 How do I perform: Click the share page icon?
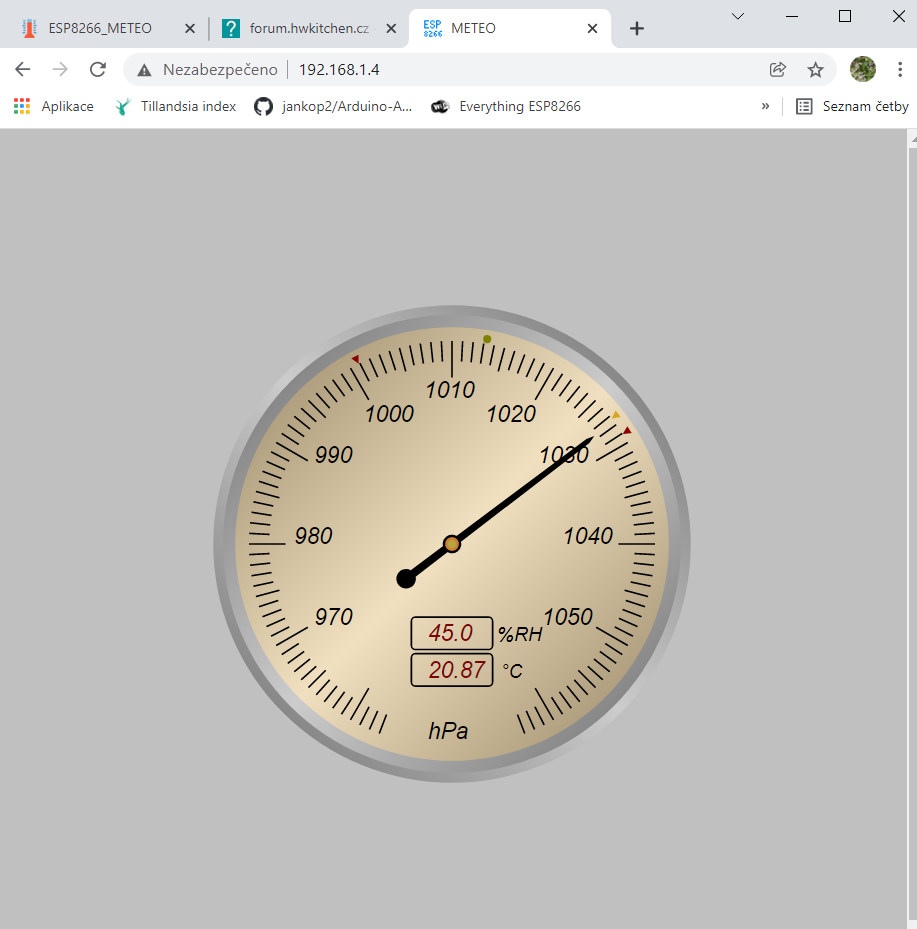777,70
